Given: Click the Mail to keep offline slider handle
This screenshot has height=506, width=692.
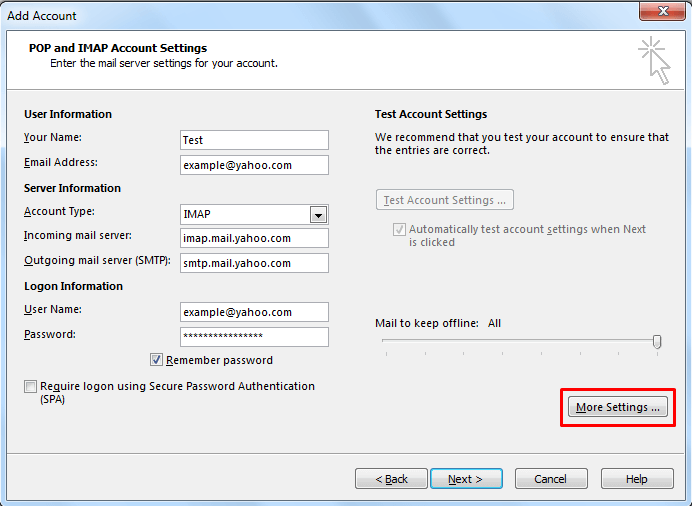Looking at the screenshot, I should (x=657, y=342).
